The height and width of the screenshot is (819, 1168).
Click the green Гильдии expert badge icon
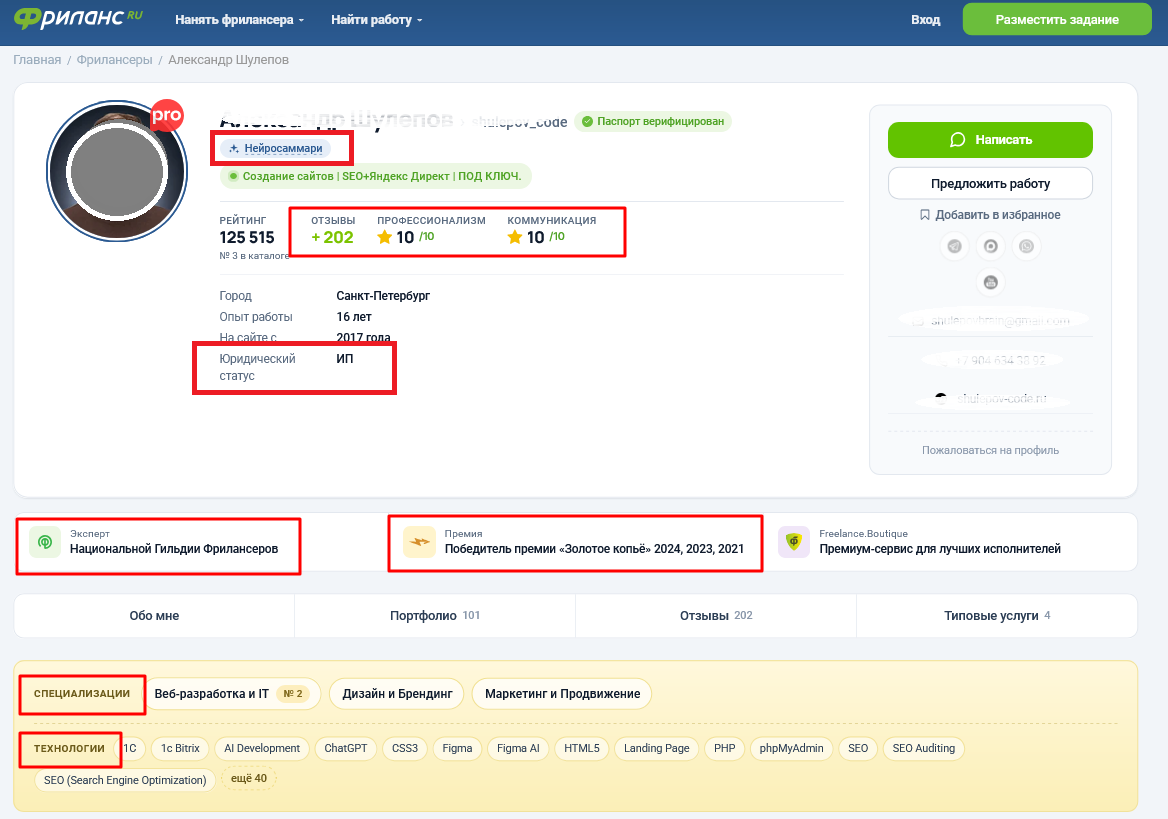(x=45, y=542)
